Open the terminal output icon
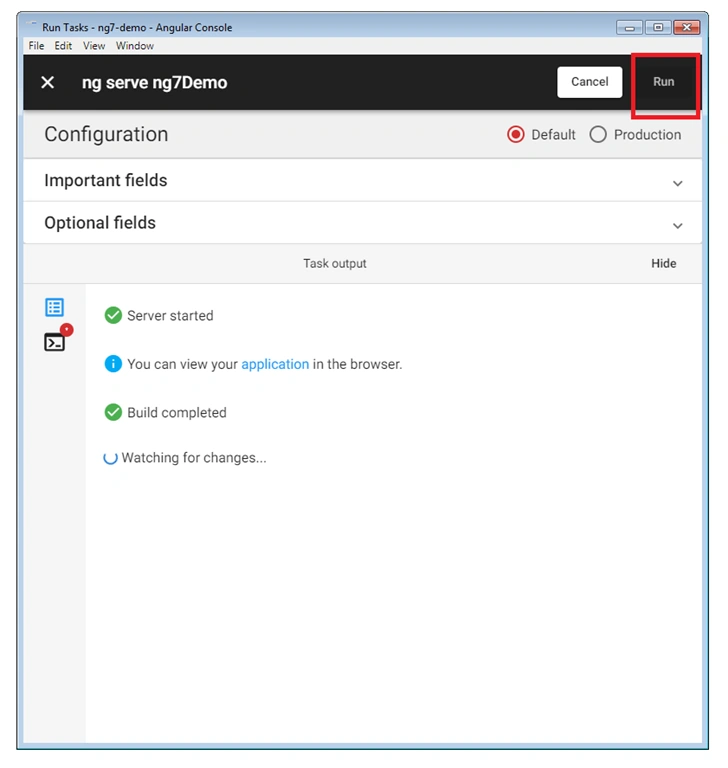 (54, 342)
